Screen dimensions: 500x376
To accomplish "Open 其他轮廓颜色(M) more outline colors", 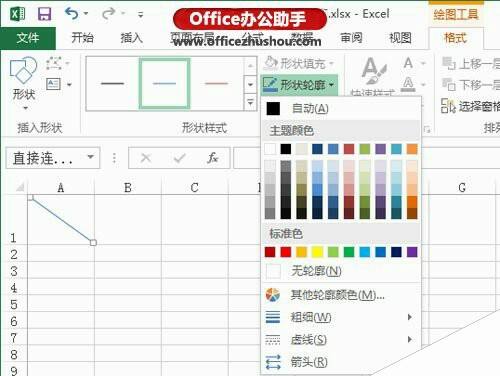I will tap(341, 295).
